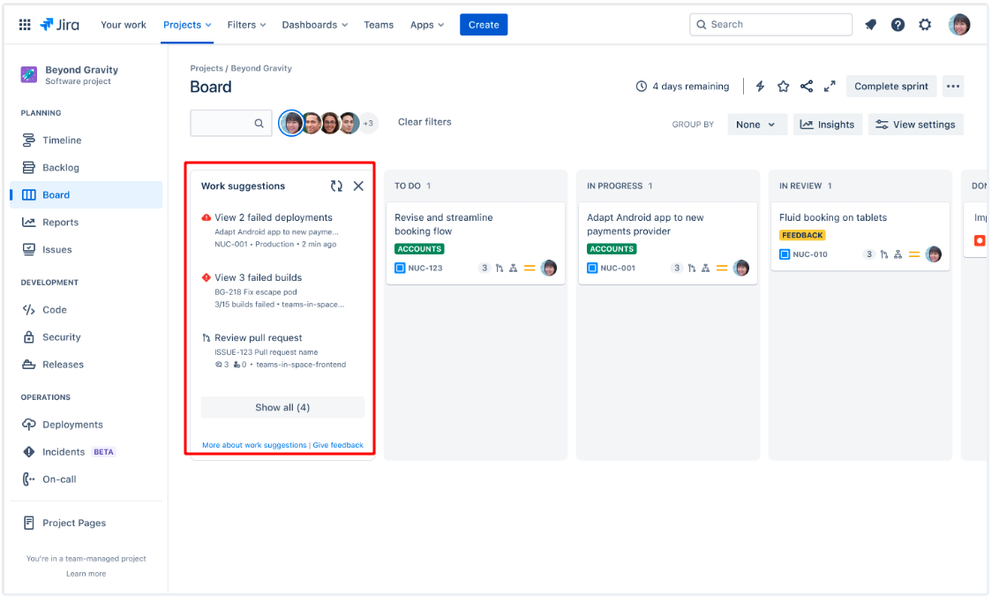999x597 pixels.
Task: Toggle the first assignee avatar filter
Action: [x=292, y=123]
